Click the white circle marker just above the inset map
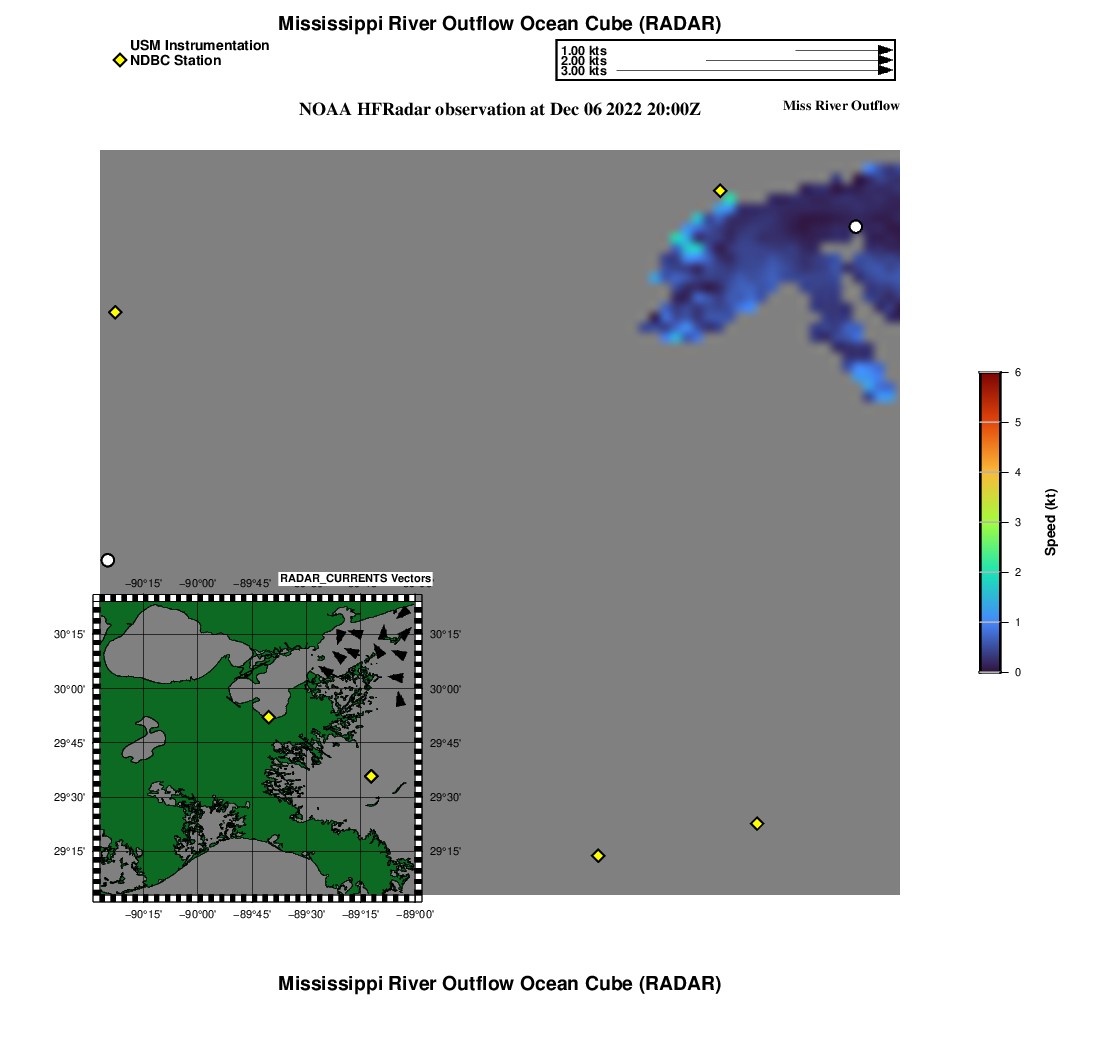This screenshot has height=1050, width=1100. point(108,560)
